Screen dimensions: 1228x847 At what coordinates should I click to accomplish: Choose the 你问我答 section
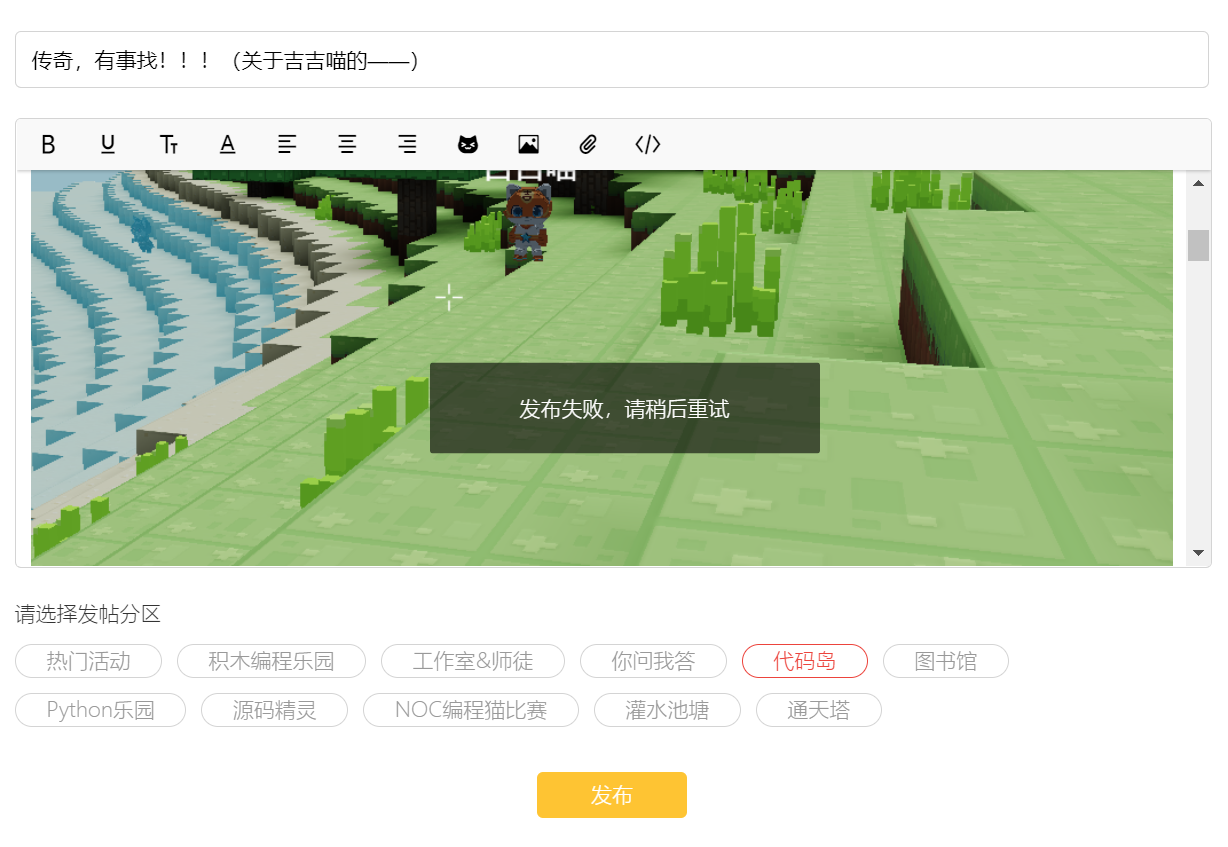[x=653, y=661]
